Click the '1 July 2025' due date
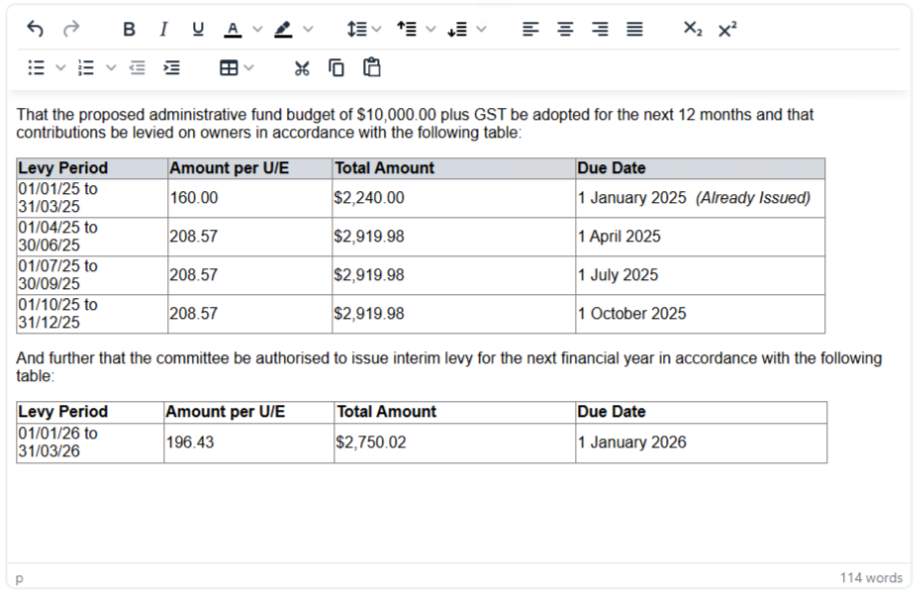Image resolution: width=917 pixels, height=594 pixels. 618,275
